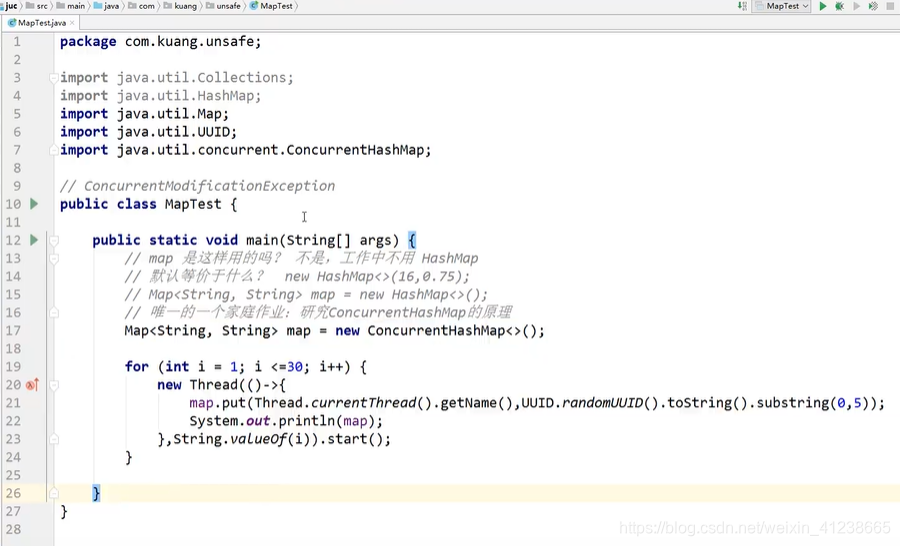
Task: Click line number 20 in the gutter
Action: point(13,385)
